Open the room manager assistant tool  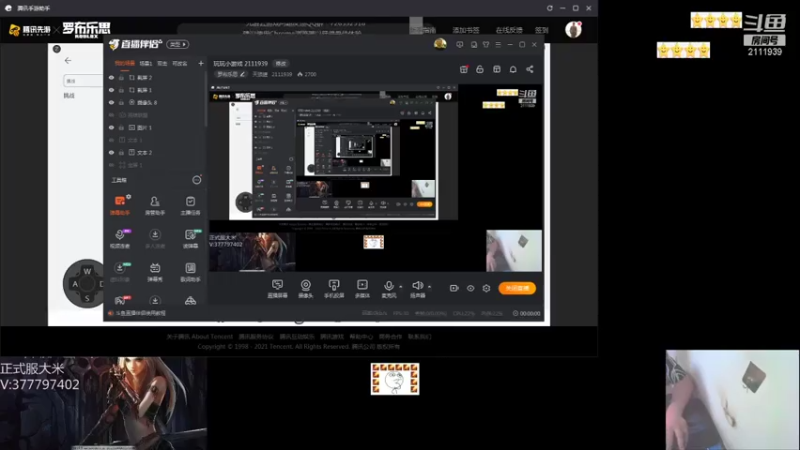pos(155,205)
